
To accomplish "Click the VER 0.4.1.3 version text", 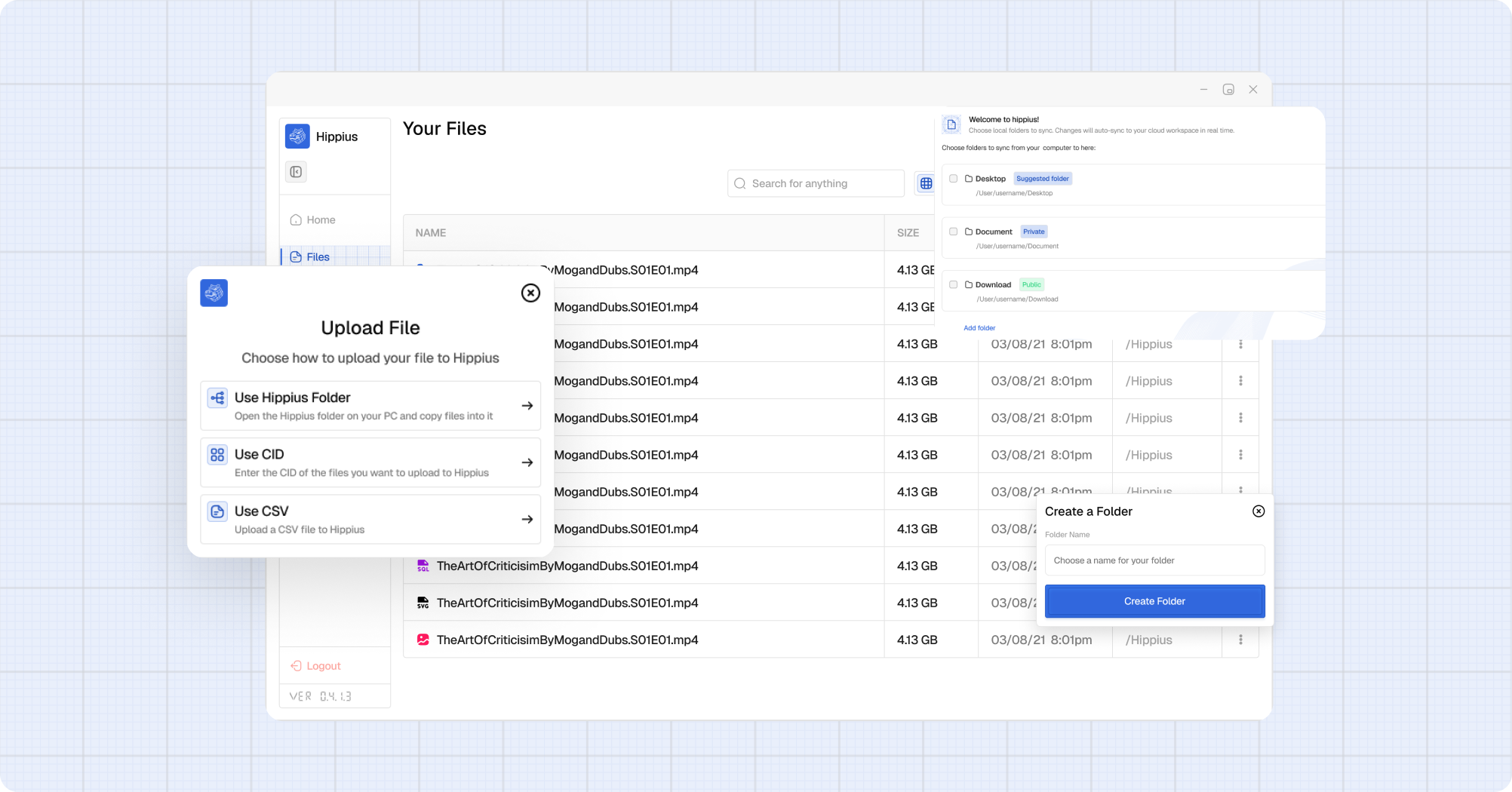I will click(x=321, y=696).
